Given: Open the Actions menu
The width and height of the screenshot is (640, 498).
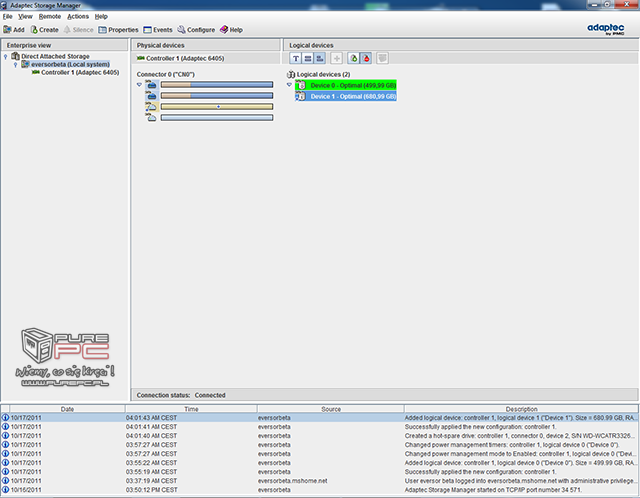Looking at the screenshot, I should coord(78,16).
